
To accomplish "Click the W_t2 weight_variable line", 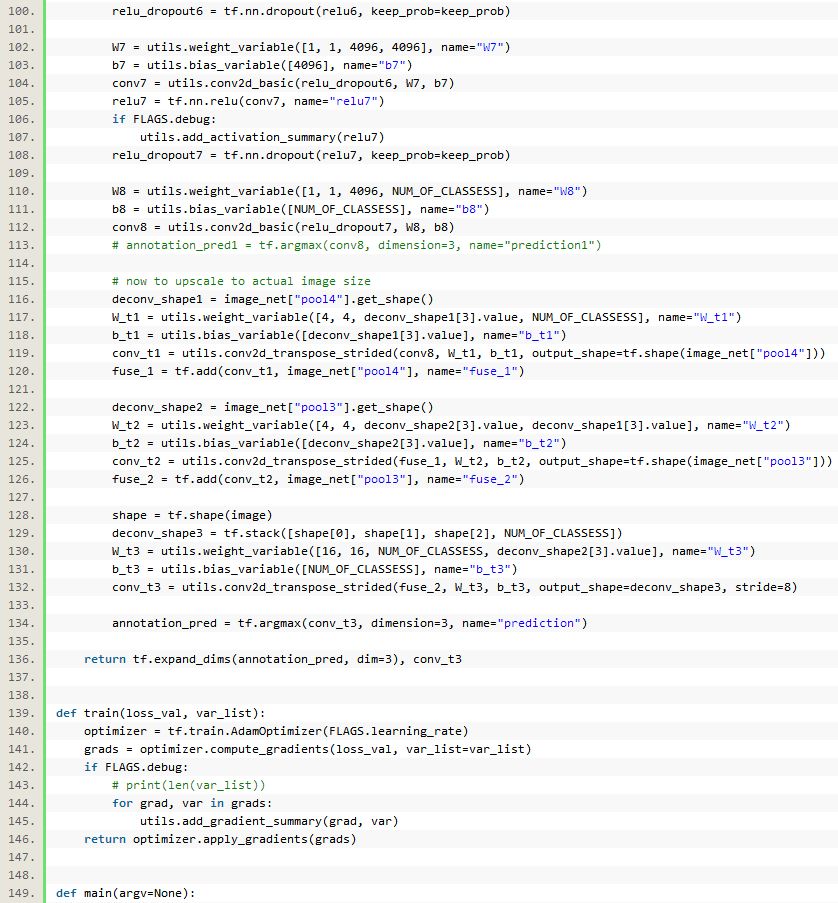I will point(451,425).
